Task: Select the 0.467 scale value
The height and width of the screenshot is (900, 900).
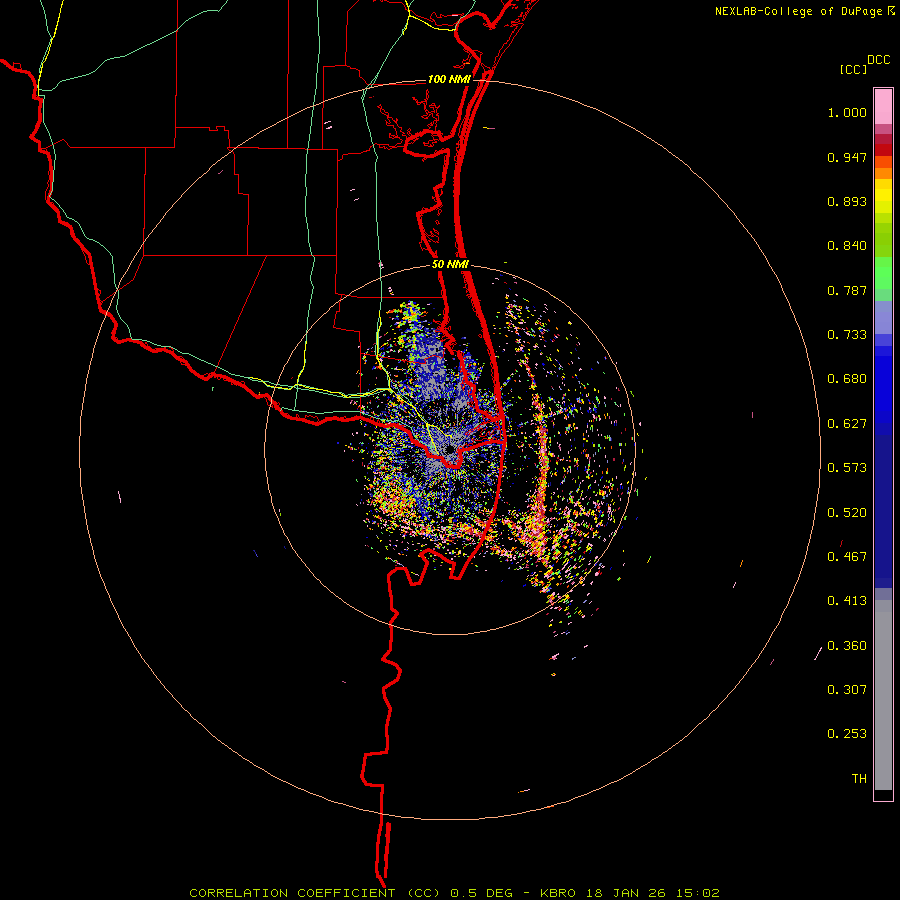Action: coord(847,557)
